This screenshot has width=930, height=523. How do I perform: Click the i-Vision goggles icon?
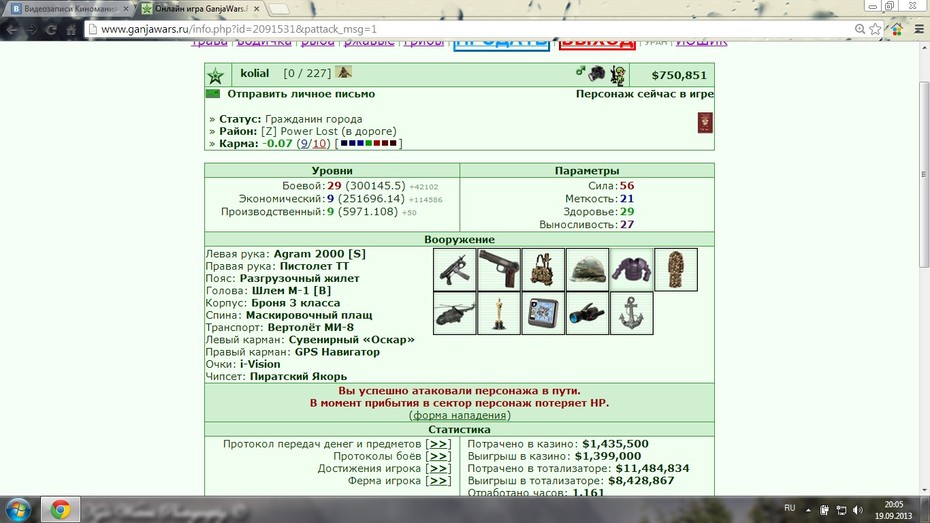click(x=587, y=313)
